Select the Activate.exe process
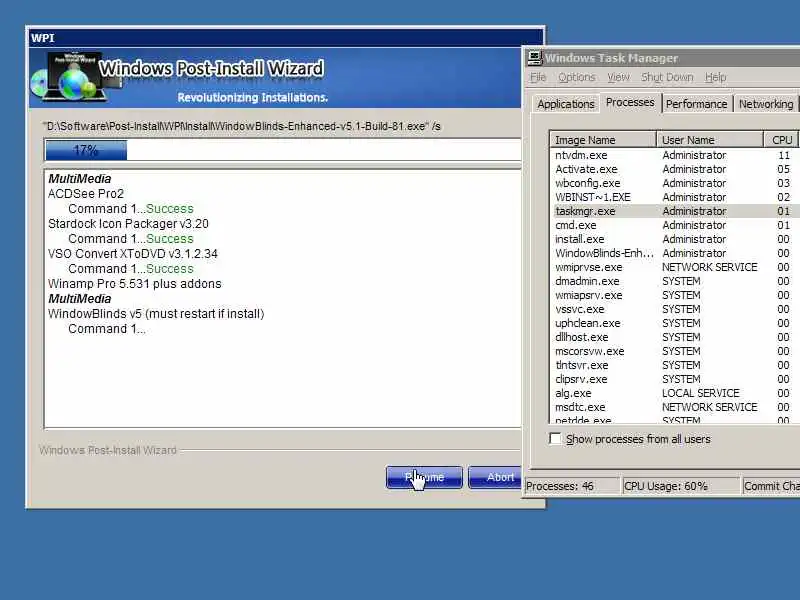This screenshot has height=600, width=800. (x=674, y=169)
